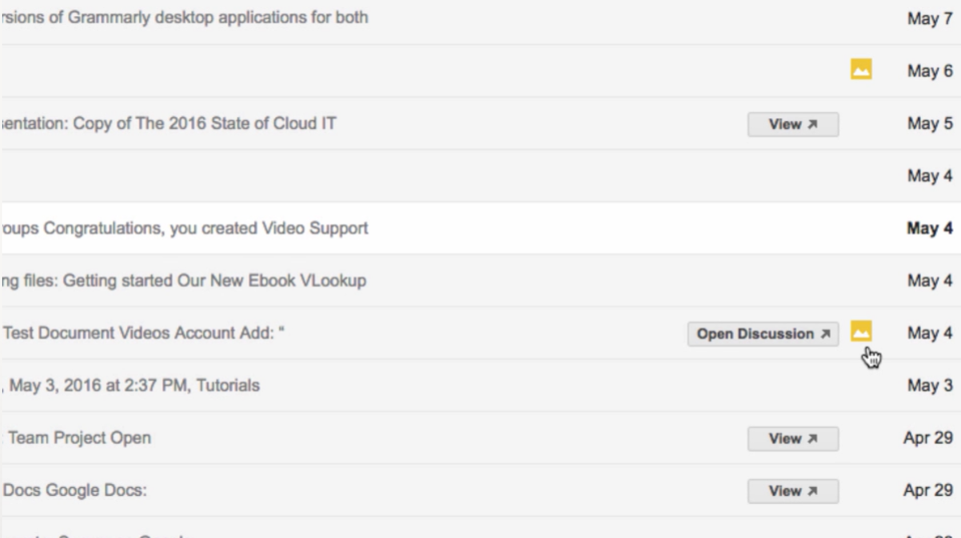Open the Copy of The 2016 State of Cloud IT email
Viewport: 961px width, 538px height.
coord(169,123)
